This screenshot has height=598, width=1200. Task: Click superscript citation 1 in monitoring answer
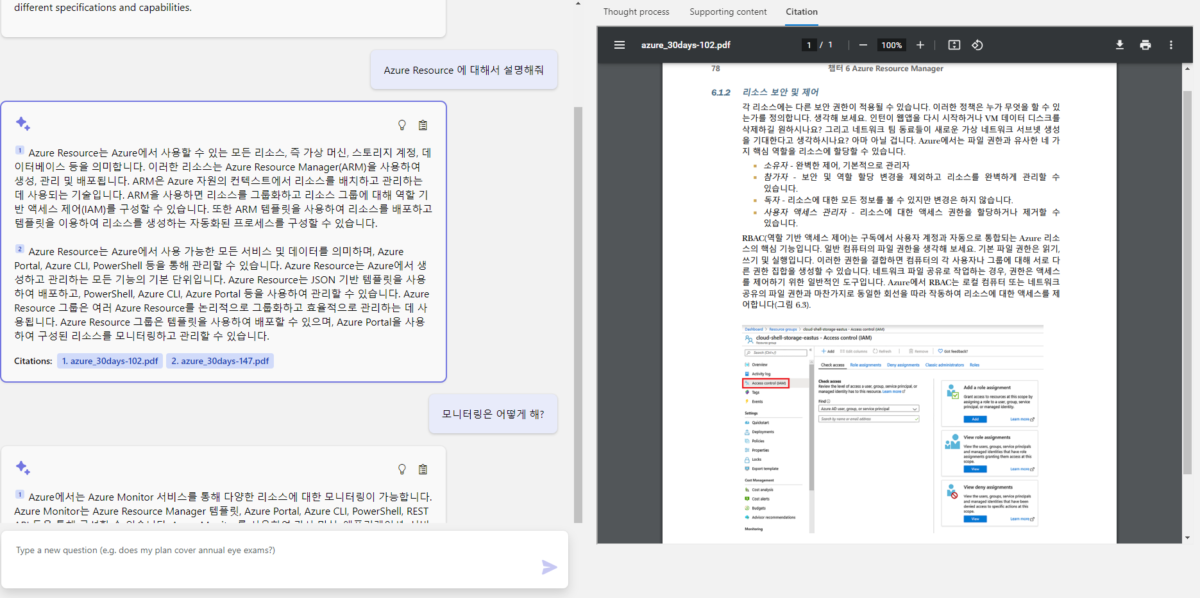point(20,494)
